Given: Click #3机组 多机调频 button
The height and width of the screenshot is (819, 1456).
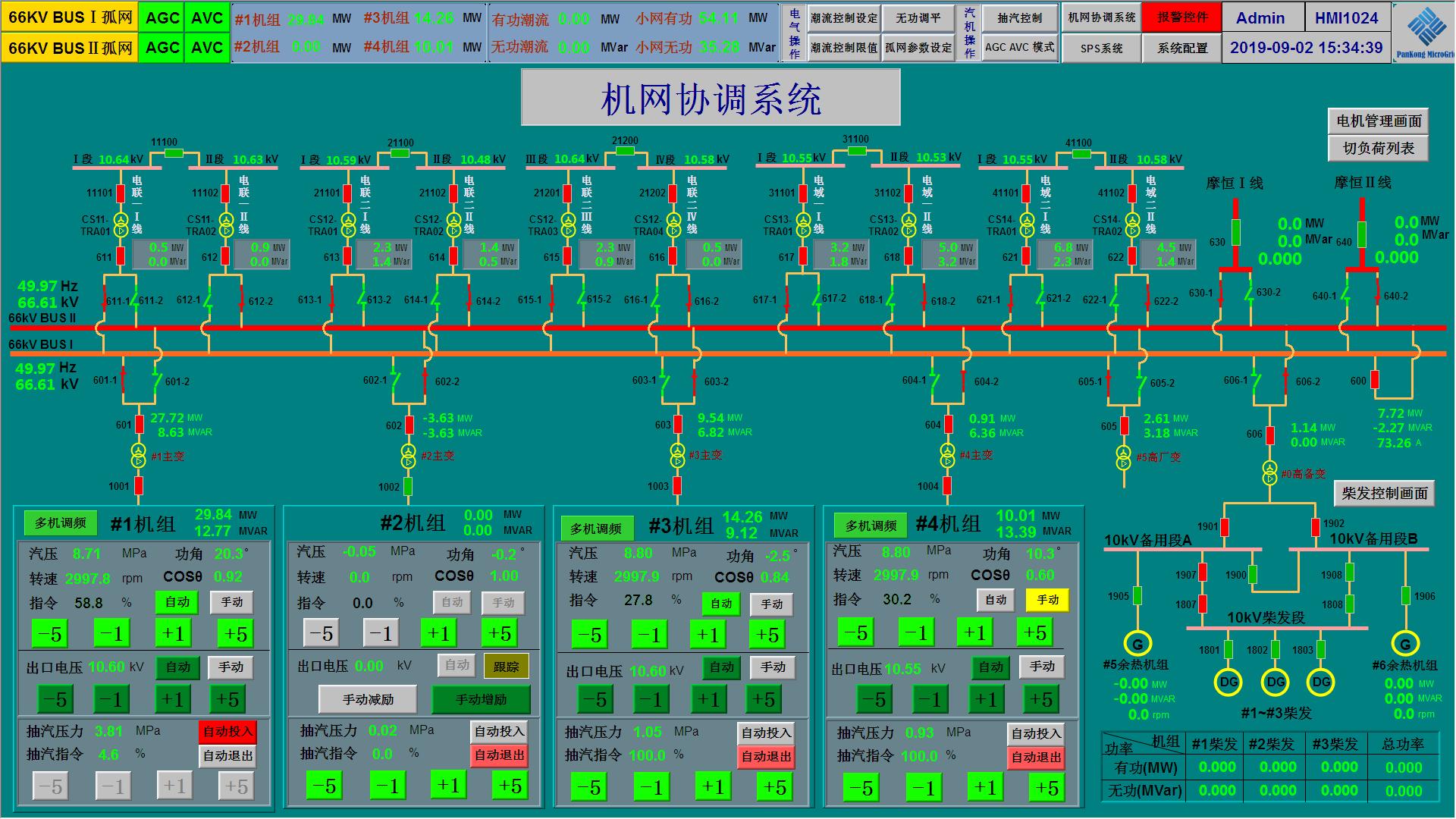Looking at the screenshot, I should [597, 529].
